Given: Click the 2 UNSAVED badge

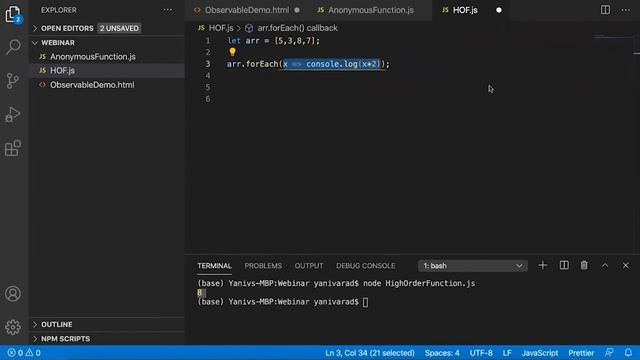Looking at the screenshot, I should (x=119, y=28).
